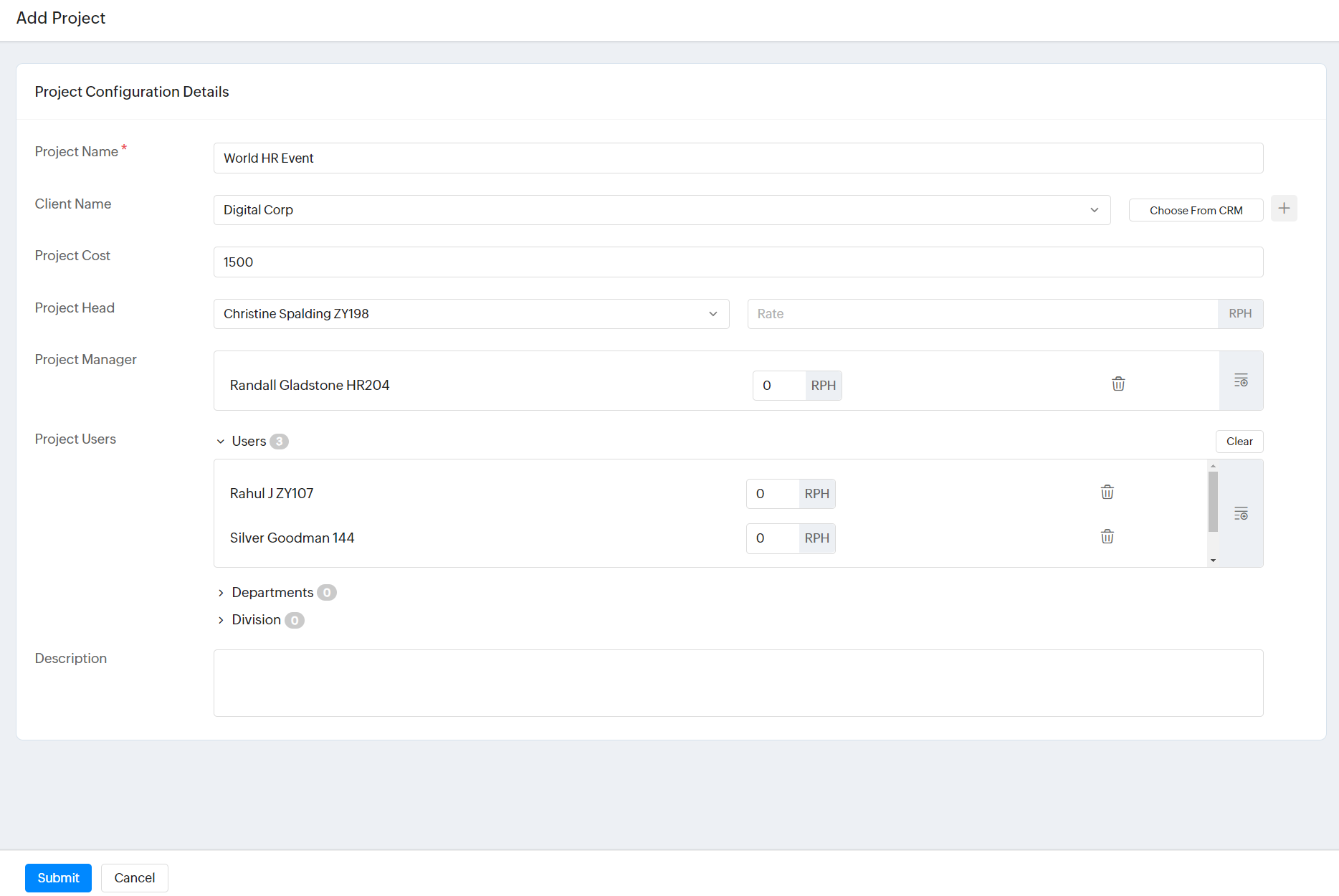Image resolution: width=1339 pixels, height=896 pixels.
Task: Click the Project Head Rate field
Action: click(x=982, y=314)
